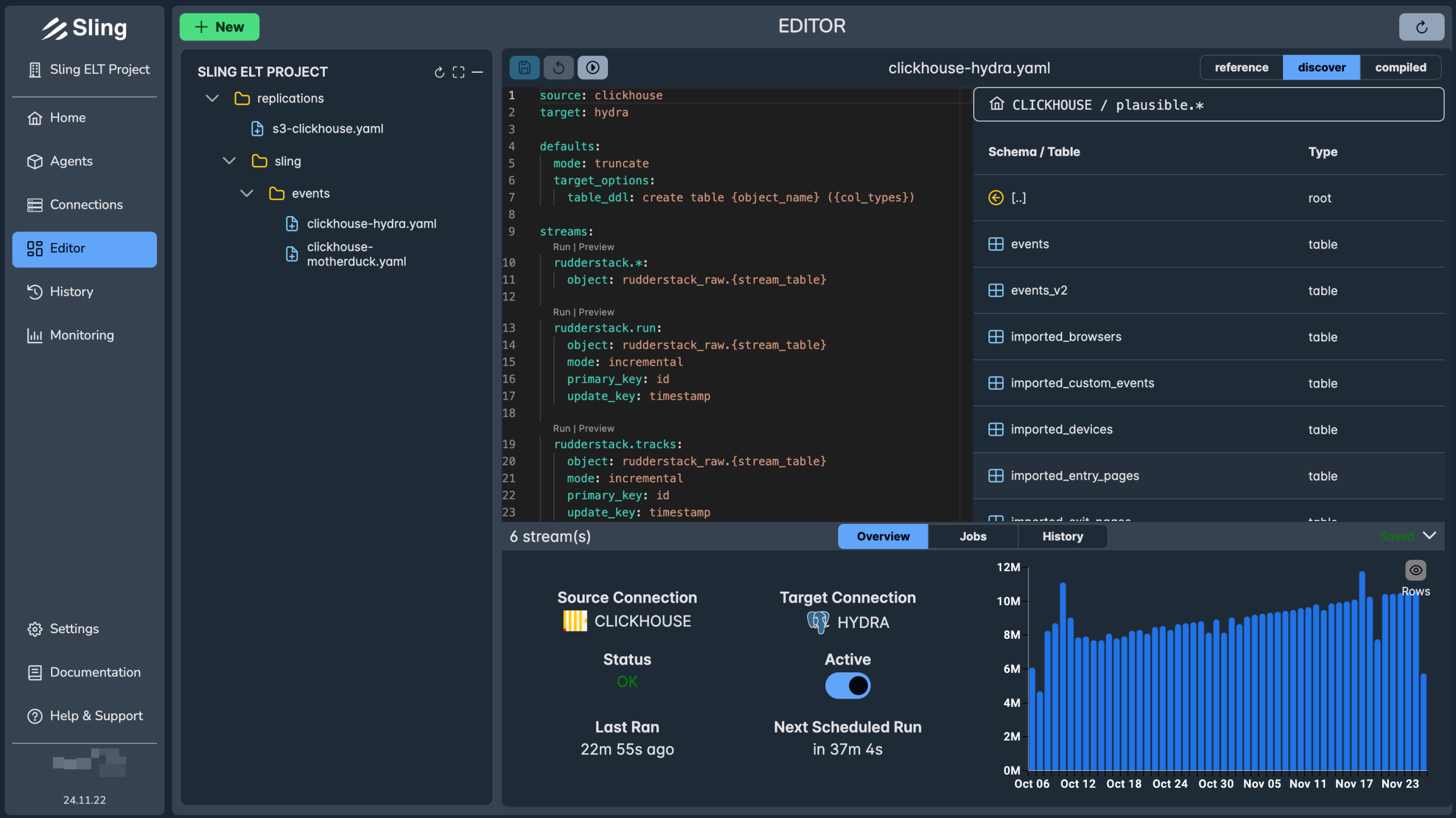Switch to the reference tab
The width and height of the screenshot is (1456, 818).
coord(1242,68)
